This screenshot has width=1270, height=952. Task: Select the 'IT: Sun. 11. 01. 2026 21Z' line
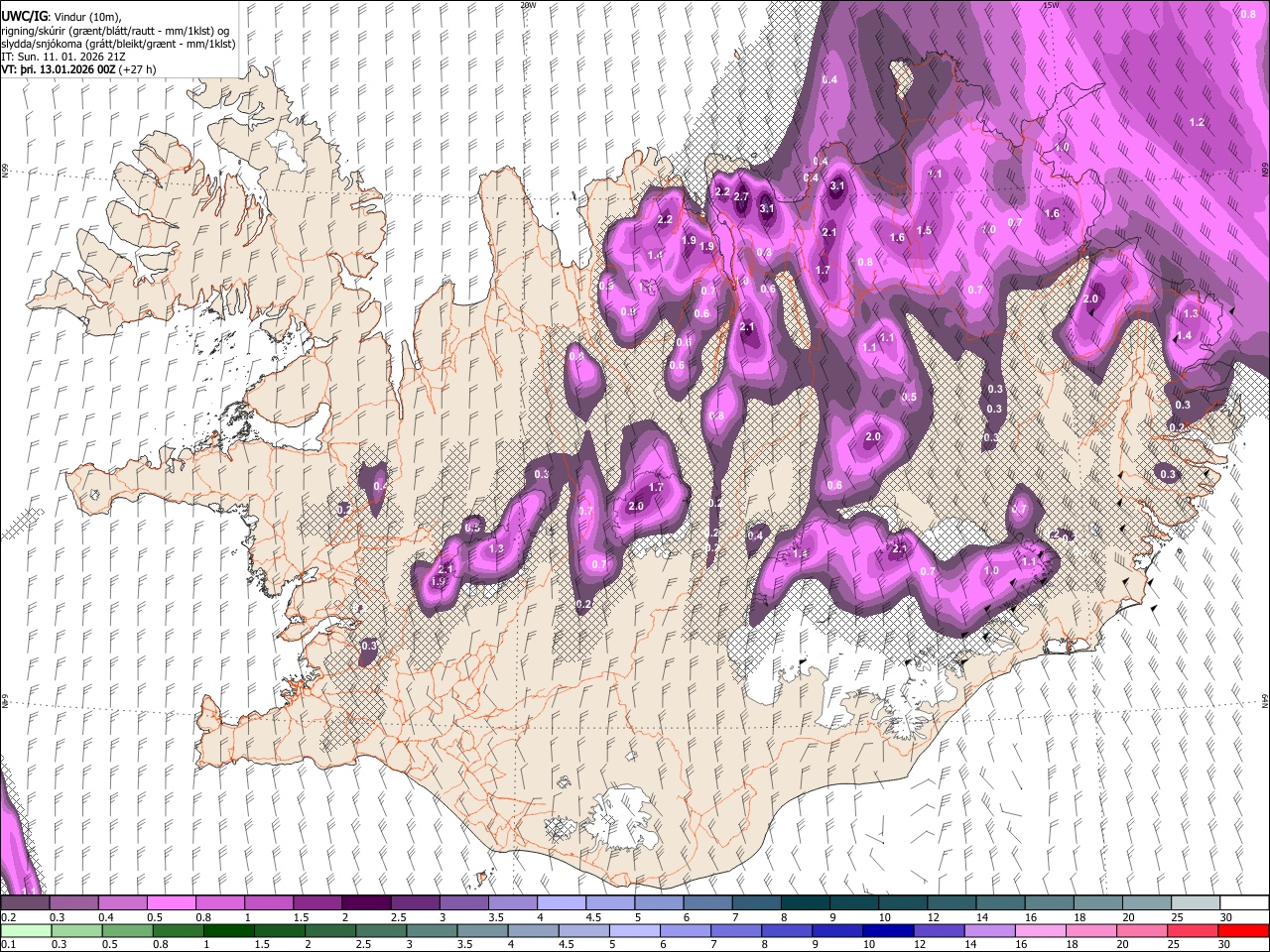65,58
